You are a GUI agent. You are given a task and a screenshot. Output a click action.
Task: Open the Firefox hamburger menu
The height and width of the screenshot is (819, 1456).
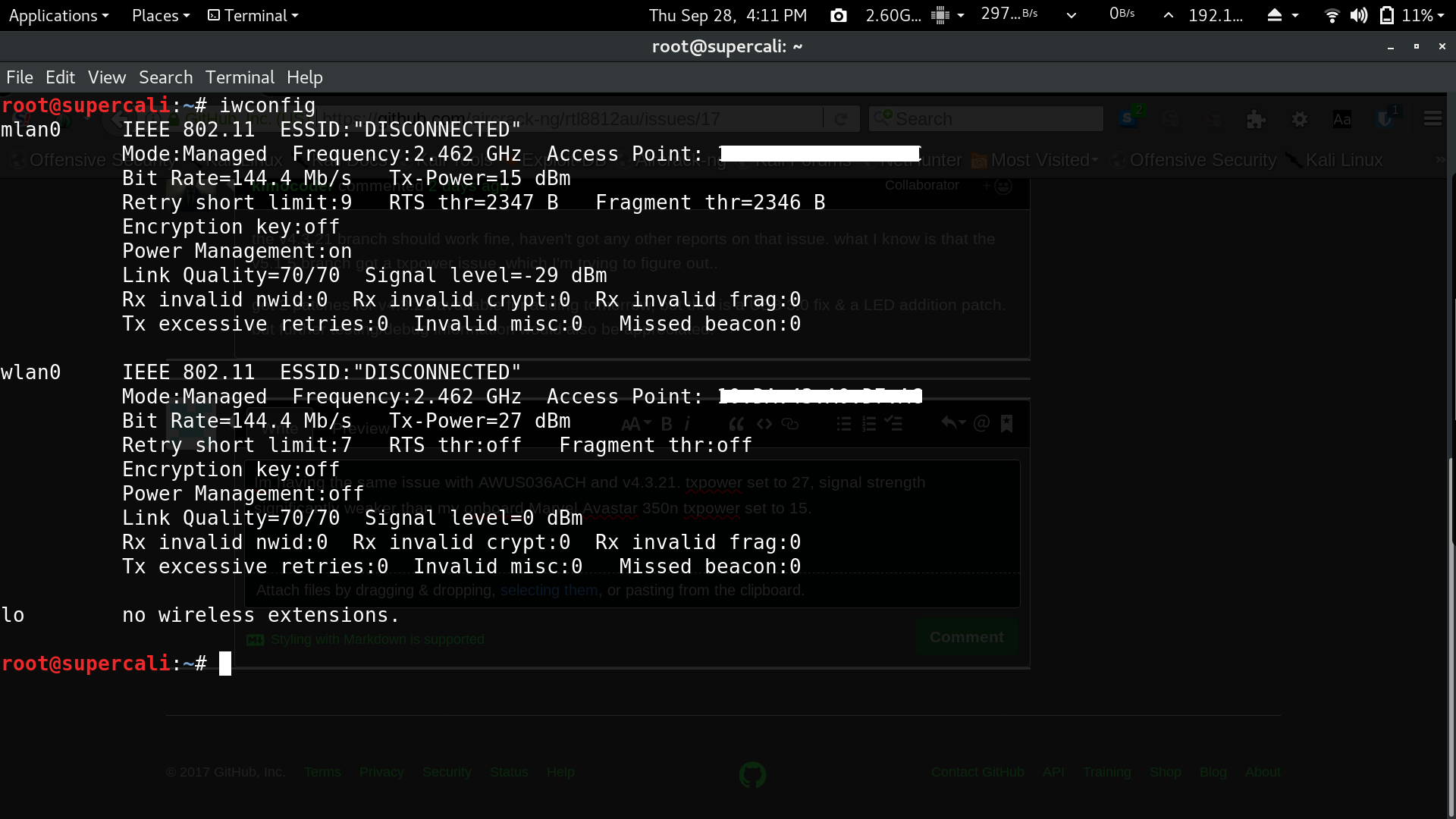[x=1432, y=119]
